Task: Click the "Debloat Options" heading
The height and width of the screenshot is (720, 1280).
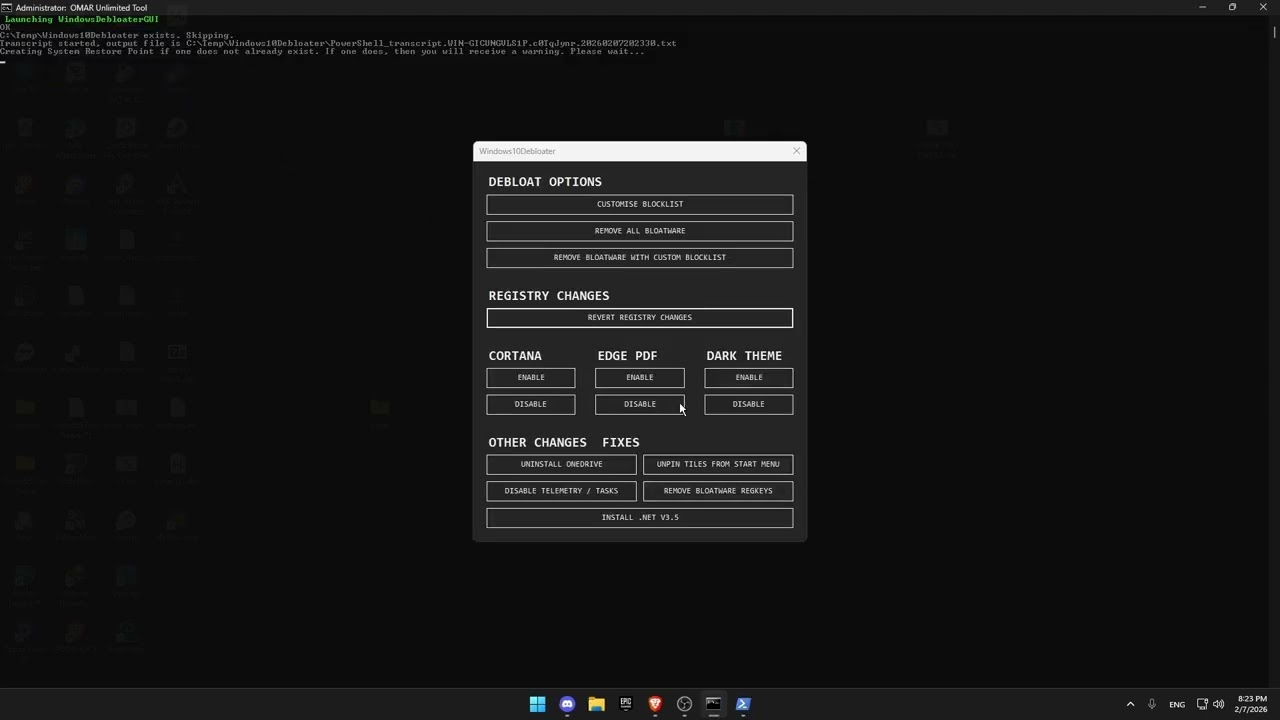Action: [x=545, y=182]
